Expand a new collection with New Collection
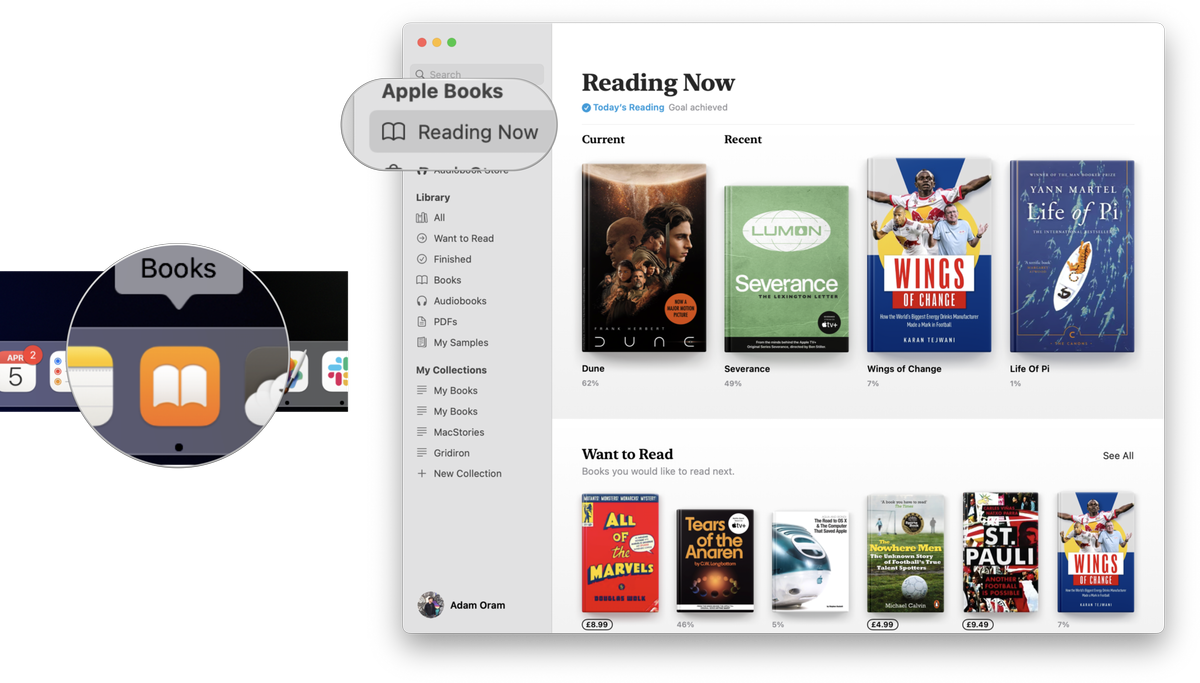Screen dimensions: 1200x683 click(x=467, y=473)
